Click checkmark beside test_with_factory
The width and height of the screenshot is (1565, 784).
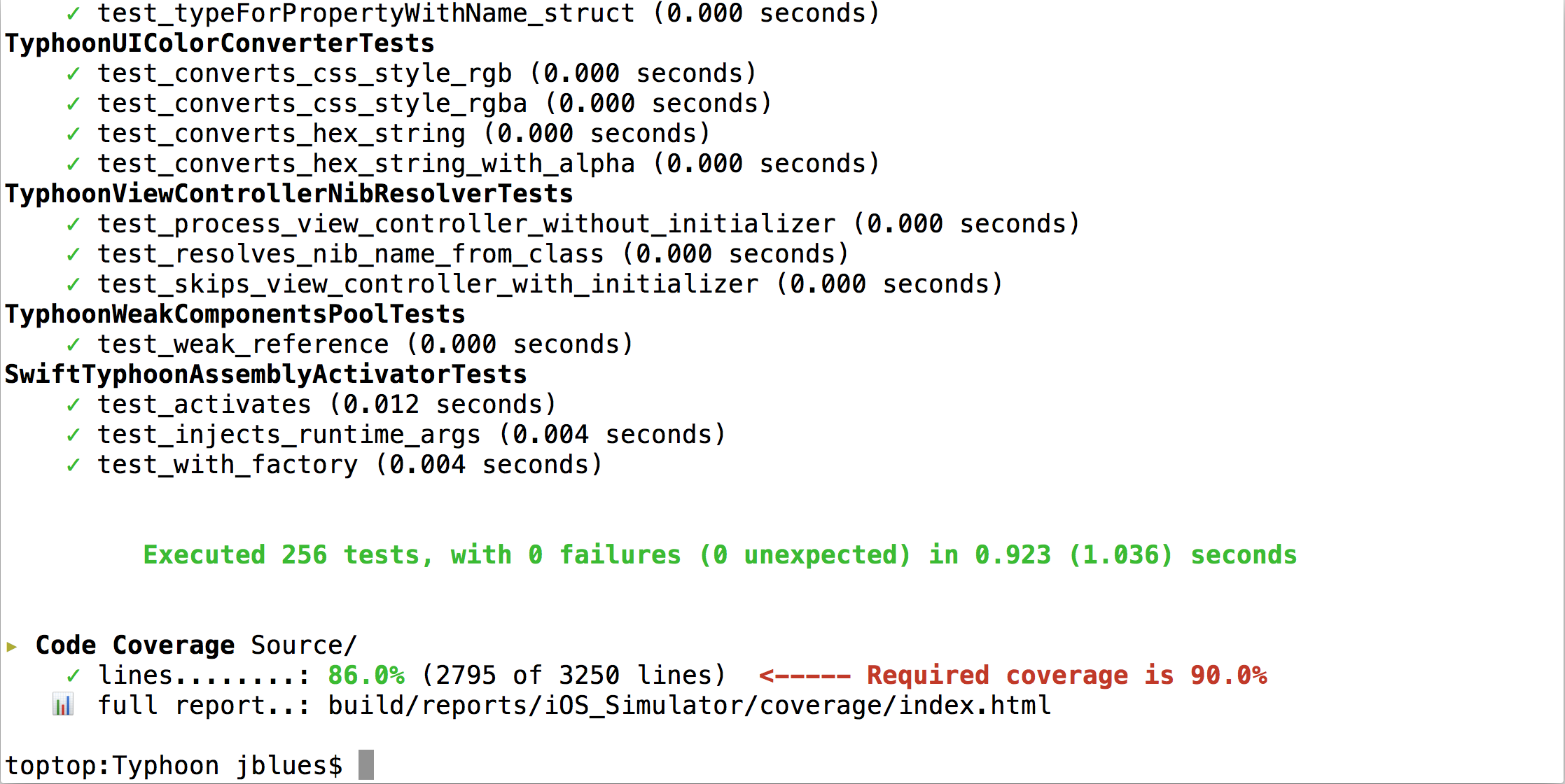(74, 465)
